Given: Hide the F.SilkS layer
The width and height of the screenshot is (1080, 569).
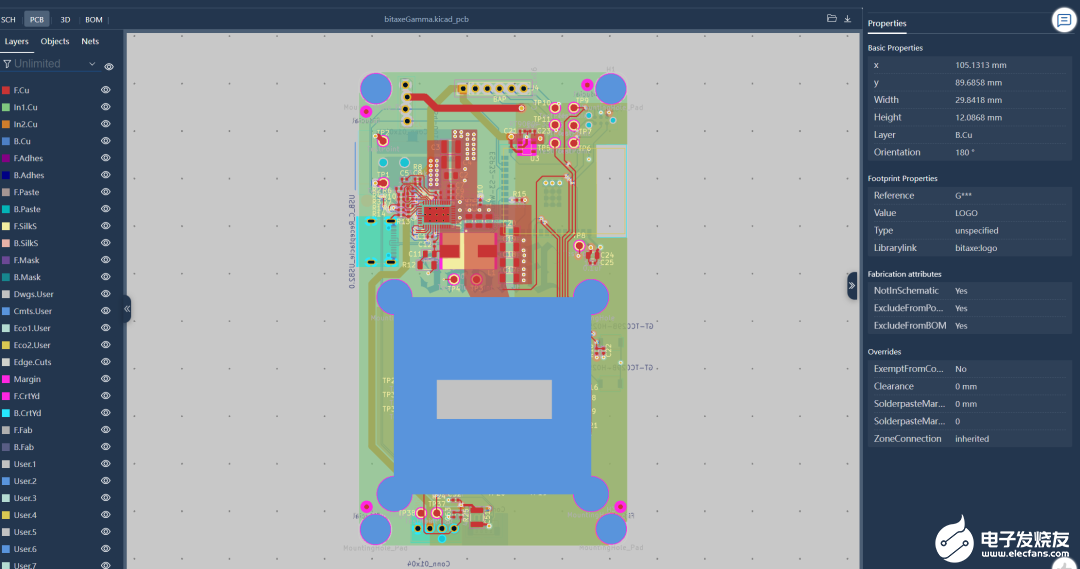Looking at the screenshot, I should (x=105, y=226).
